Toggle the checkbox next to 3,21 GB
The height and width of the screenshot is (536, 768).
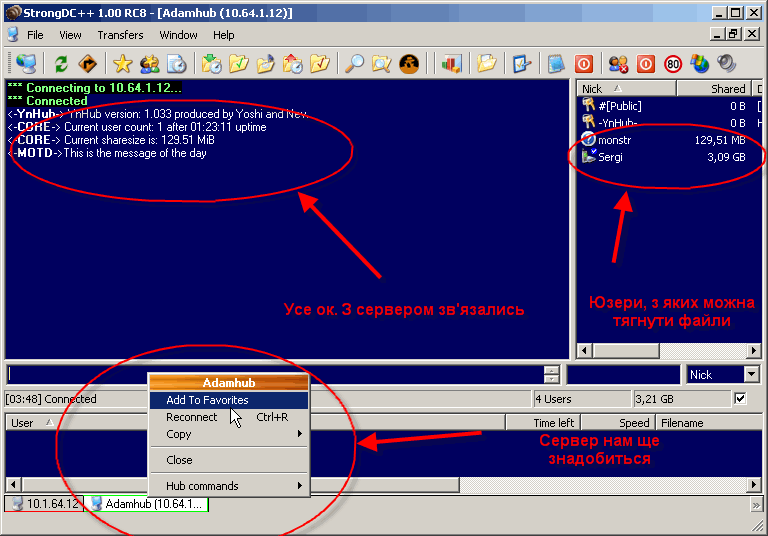coord(740,399)
